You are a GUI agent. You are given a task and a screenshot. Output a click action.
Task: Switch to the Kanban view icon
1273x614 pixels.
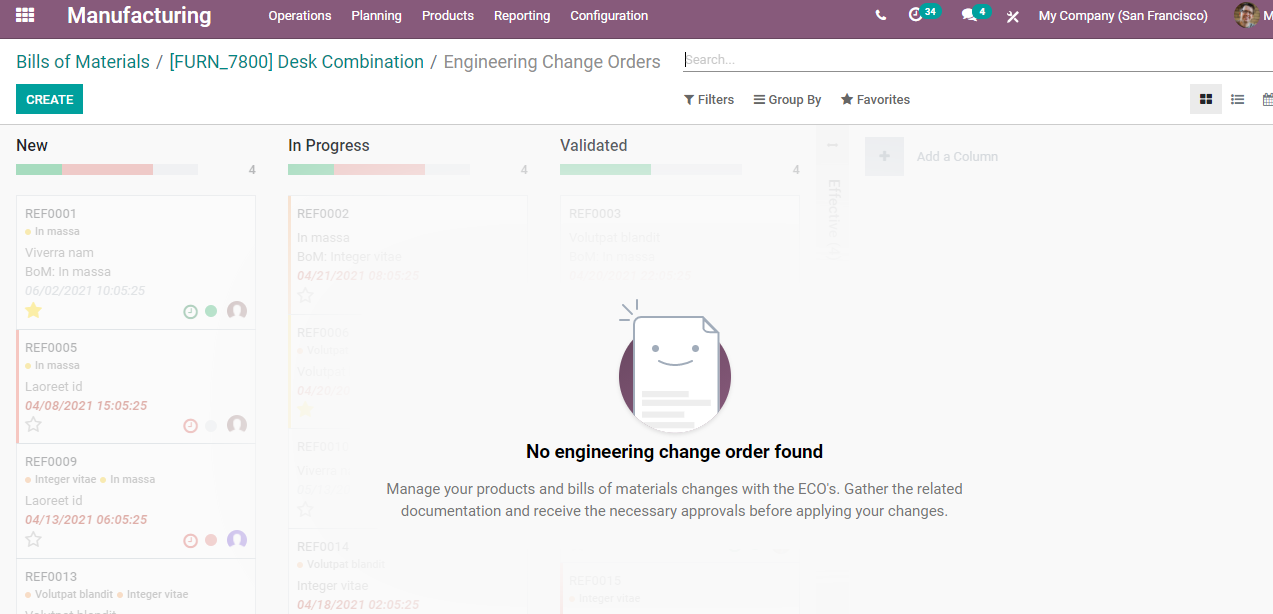[x=1206, y=99]
